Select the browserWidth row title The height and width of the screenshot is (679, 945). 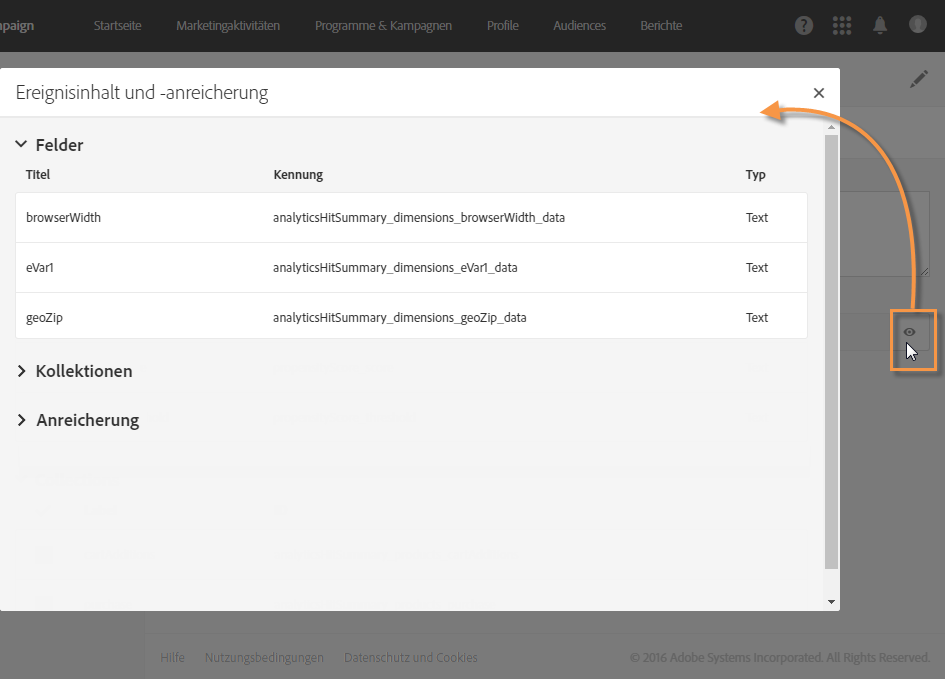[x=63, y=217]
